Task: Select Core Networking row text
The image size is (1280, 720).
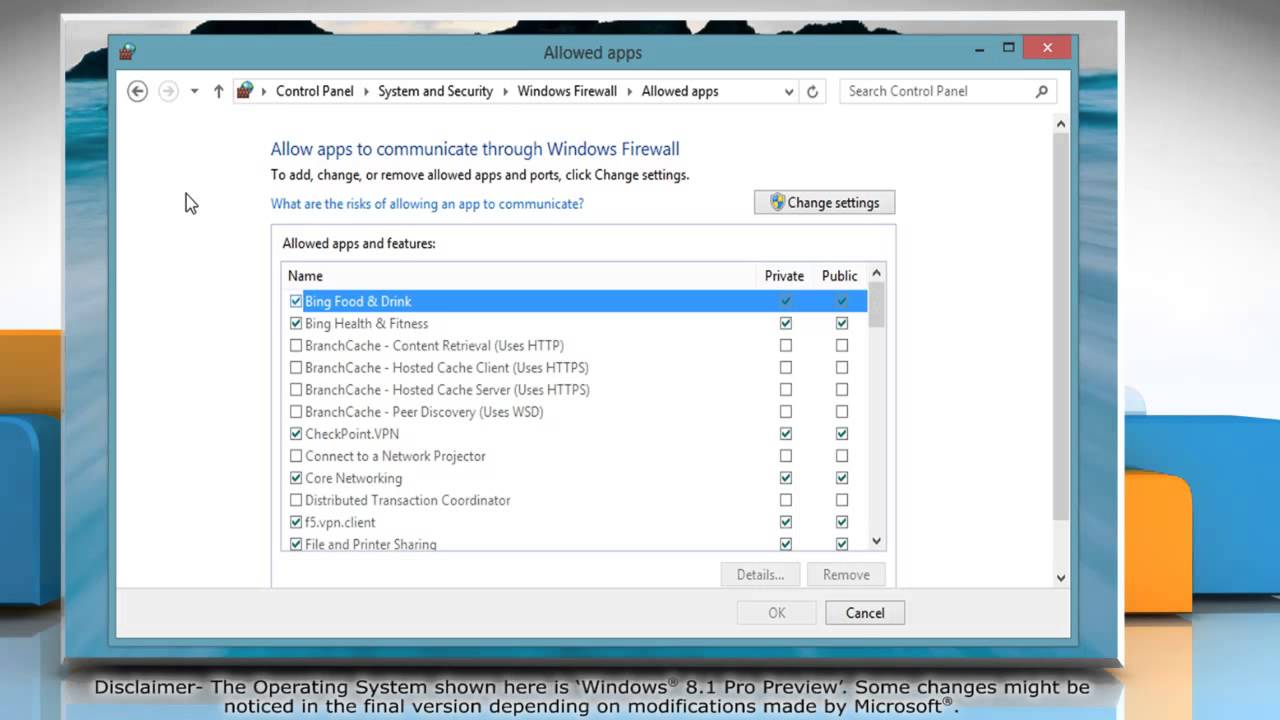Action: pos(353,478)
